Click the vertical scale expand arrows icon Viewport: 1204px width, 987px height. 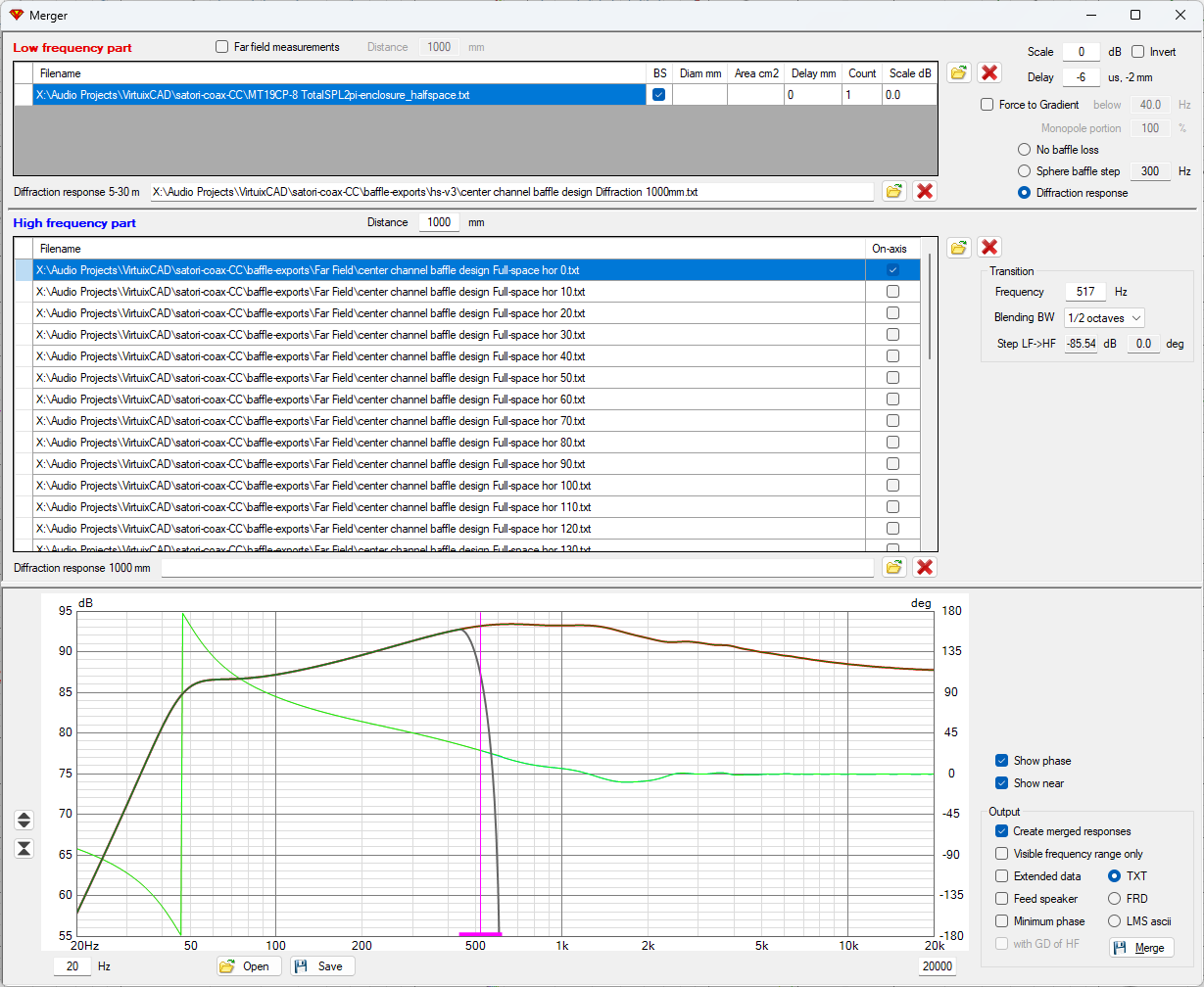25,820
